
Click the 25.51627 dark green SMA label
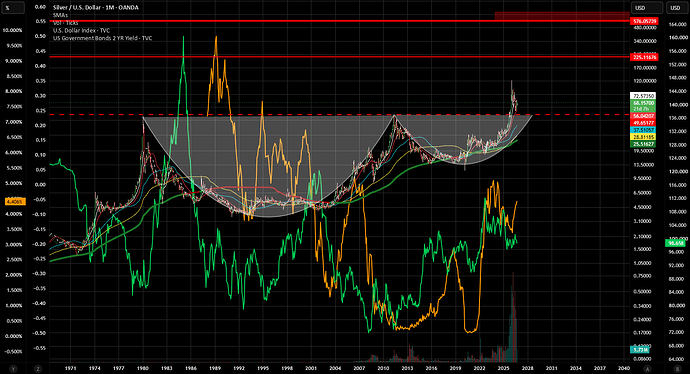click(643, 144)
